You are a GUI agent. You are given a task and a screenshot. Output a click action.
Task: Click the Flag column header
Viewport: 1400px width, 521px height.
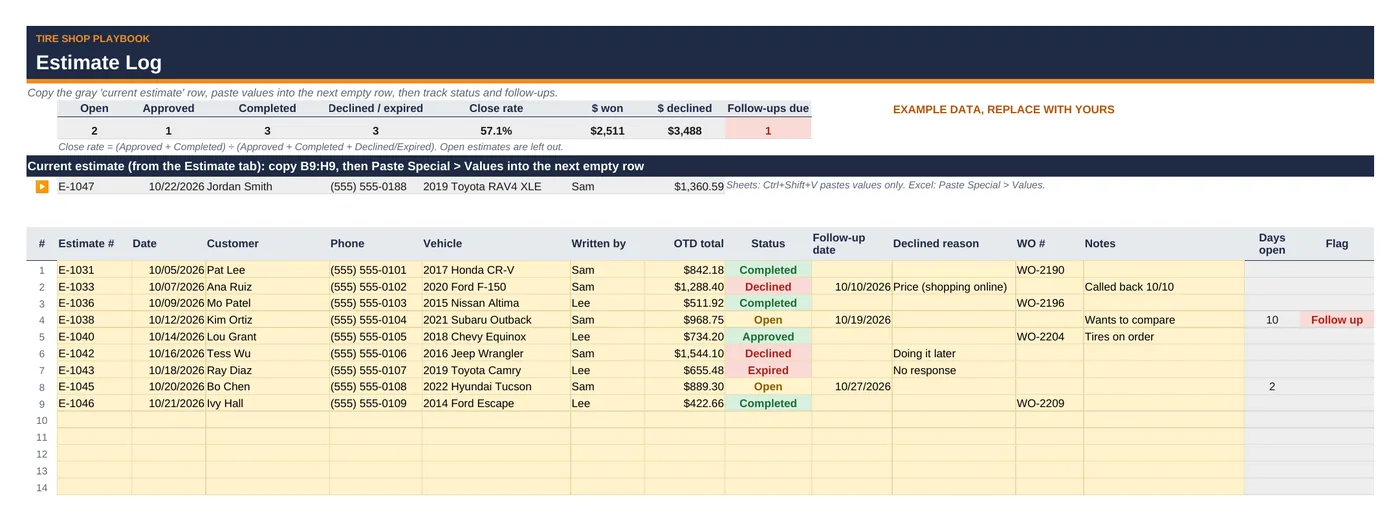pos(1337,243)
